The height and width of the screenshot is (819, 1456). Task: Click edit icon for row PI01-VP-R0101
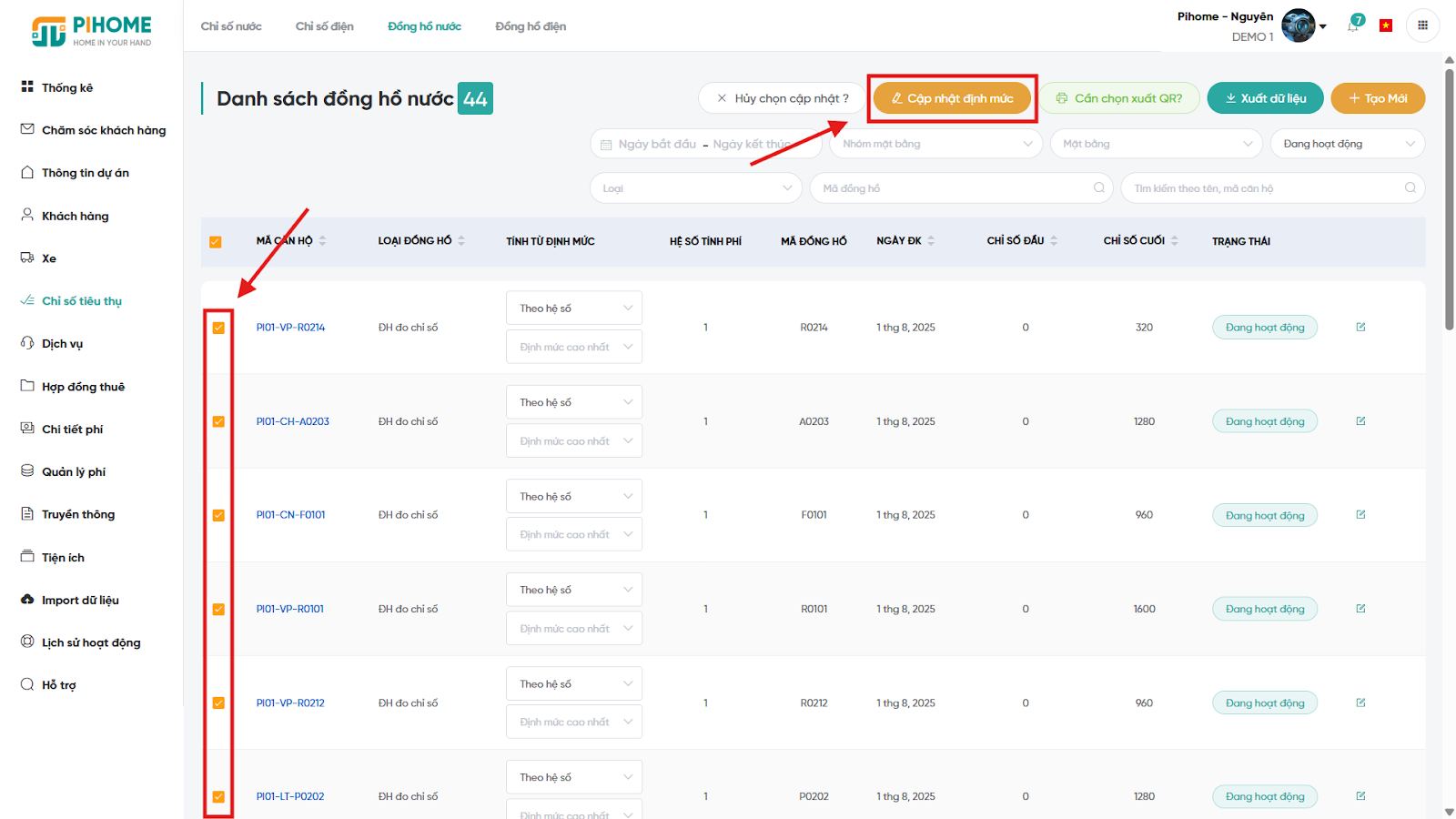coord(1360,609)
